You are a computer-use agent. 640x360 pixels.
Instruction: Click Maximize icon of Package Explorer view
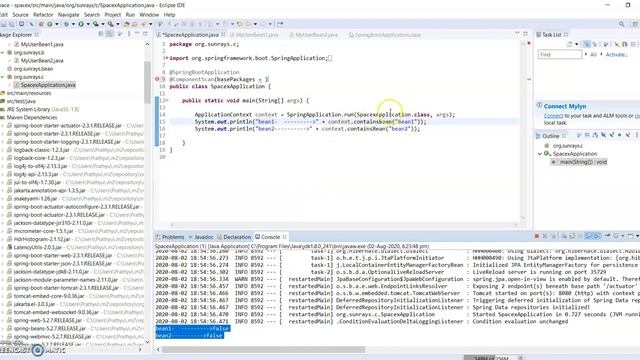pos(145,33)
